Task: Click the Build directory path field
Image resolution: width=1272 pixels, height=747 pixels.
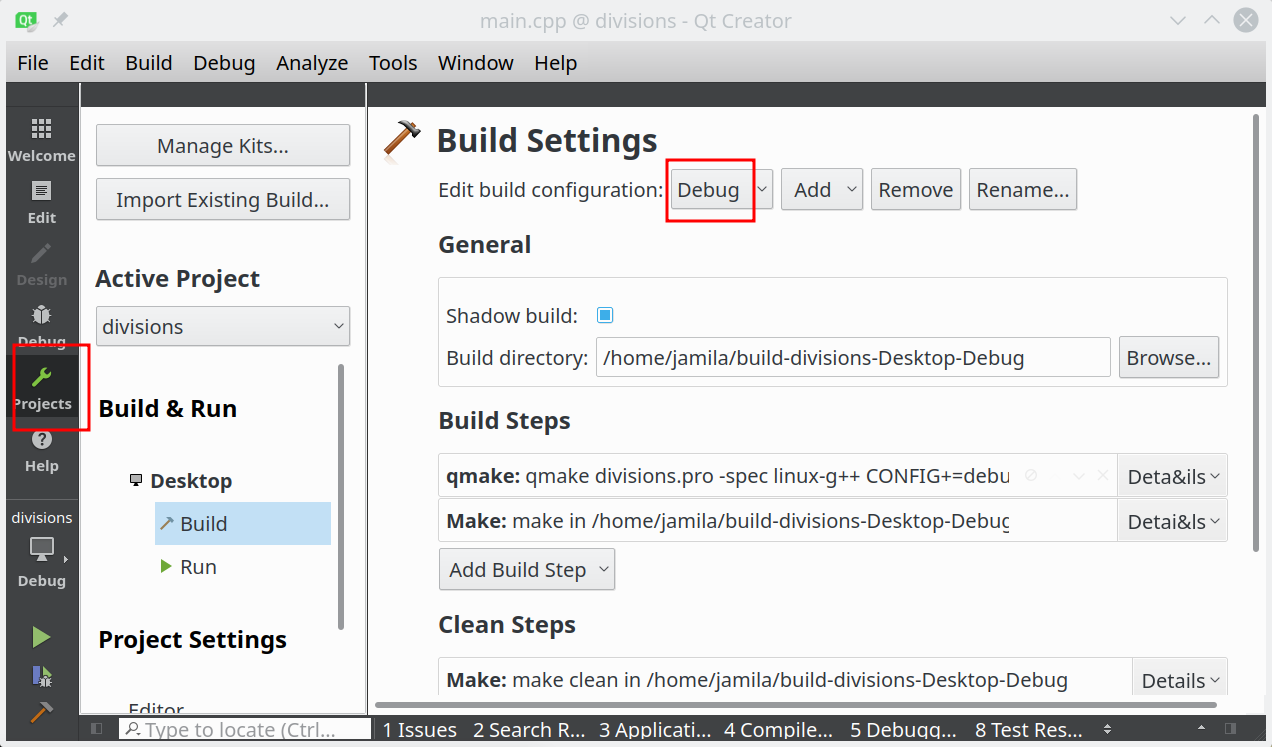Action: click(x=853, y=357)
